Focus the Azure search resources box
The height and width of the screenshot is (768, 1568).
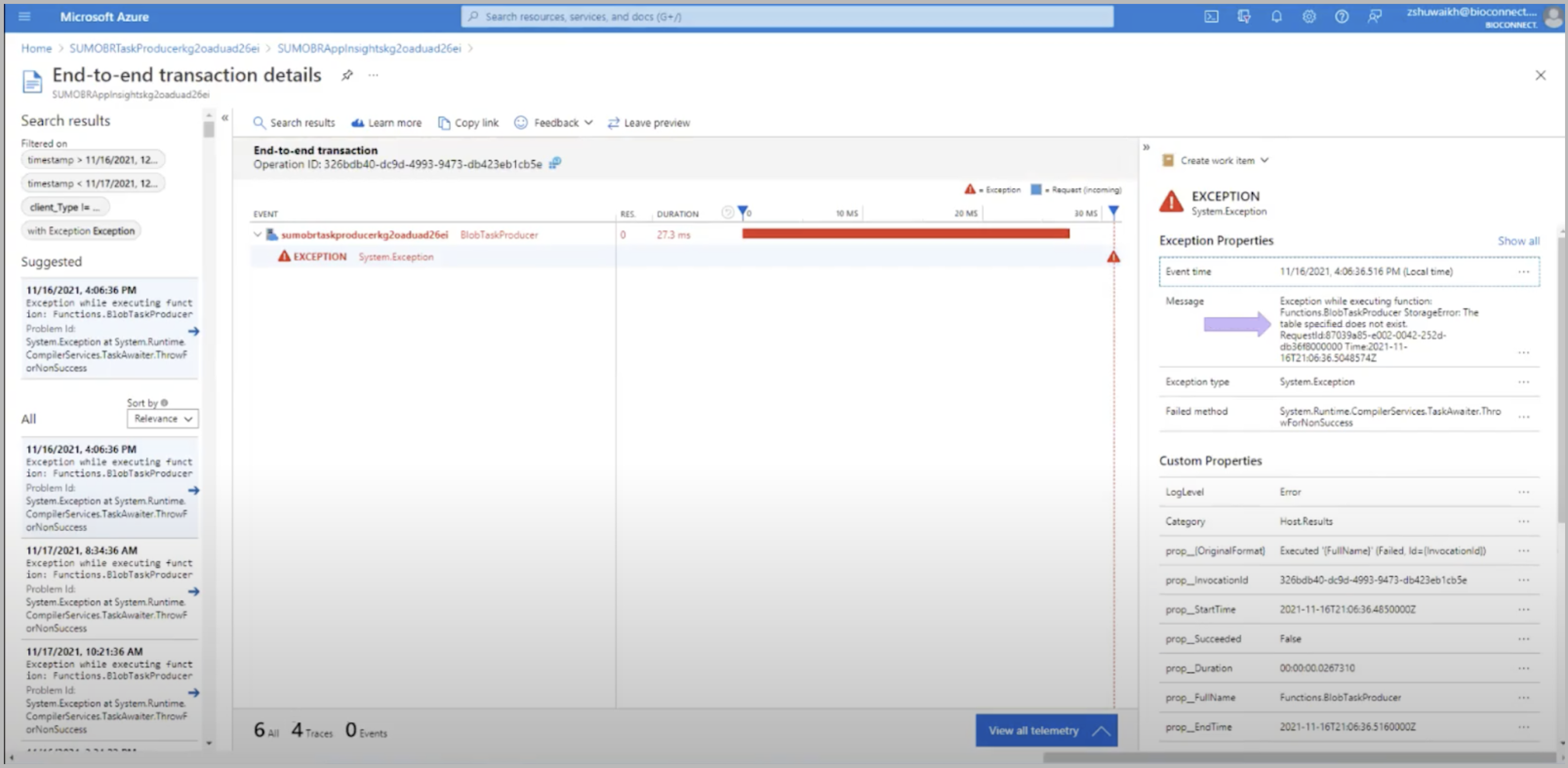click(786, 17)
